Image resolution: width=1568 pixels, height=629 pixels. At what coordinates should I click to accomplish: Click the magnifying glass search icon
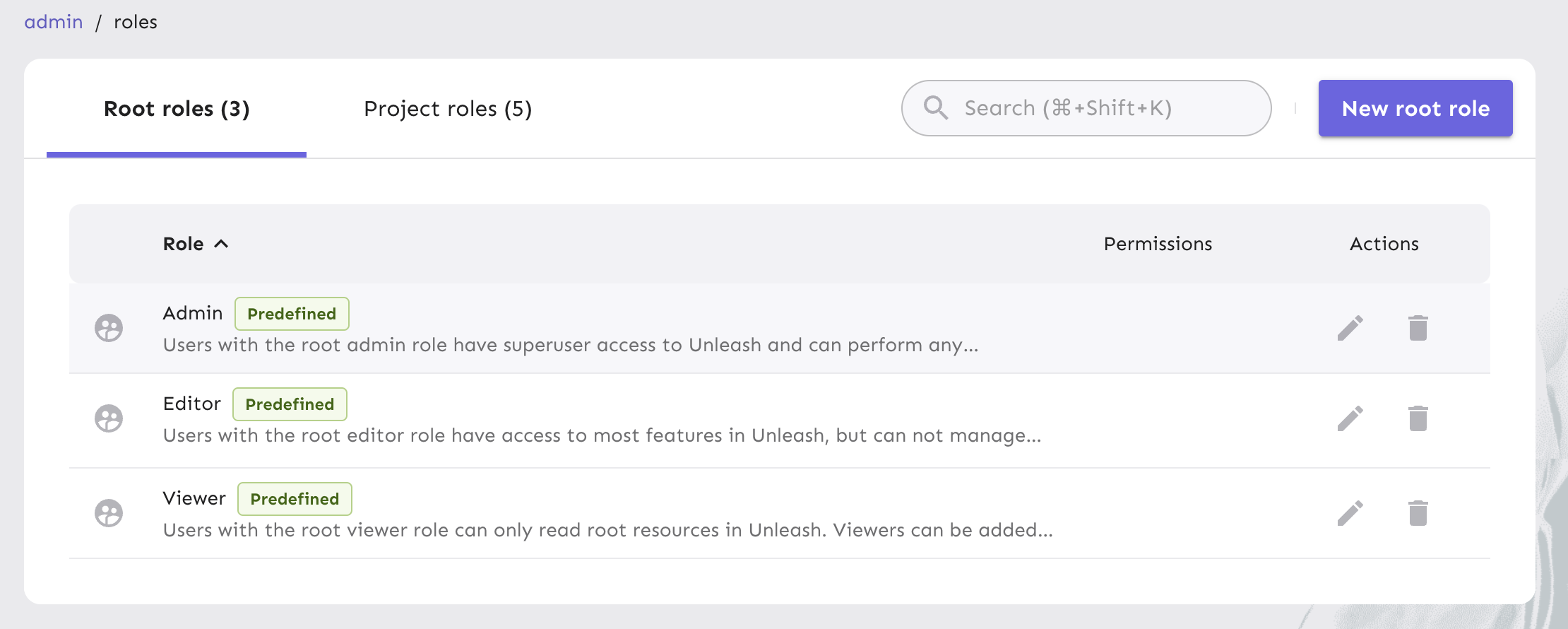[936, 107]
